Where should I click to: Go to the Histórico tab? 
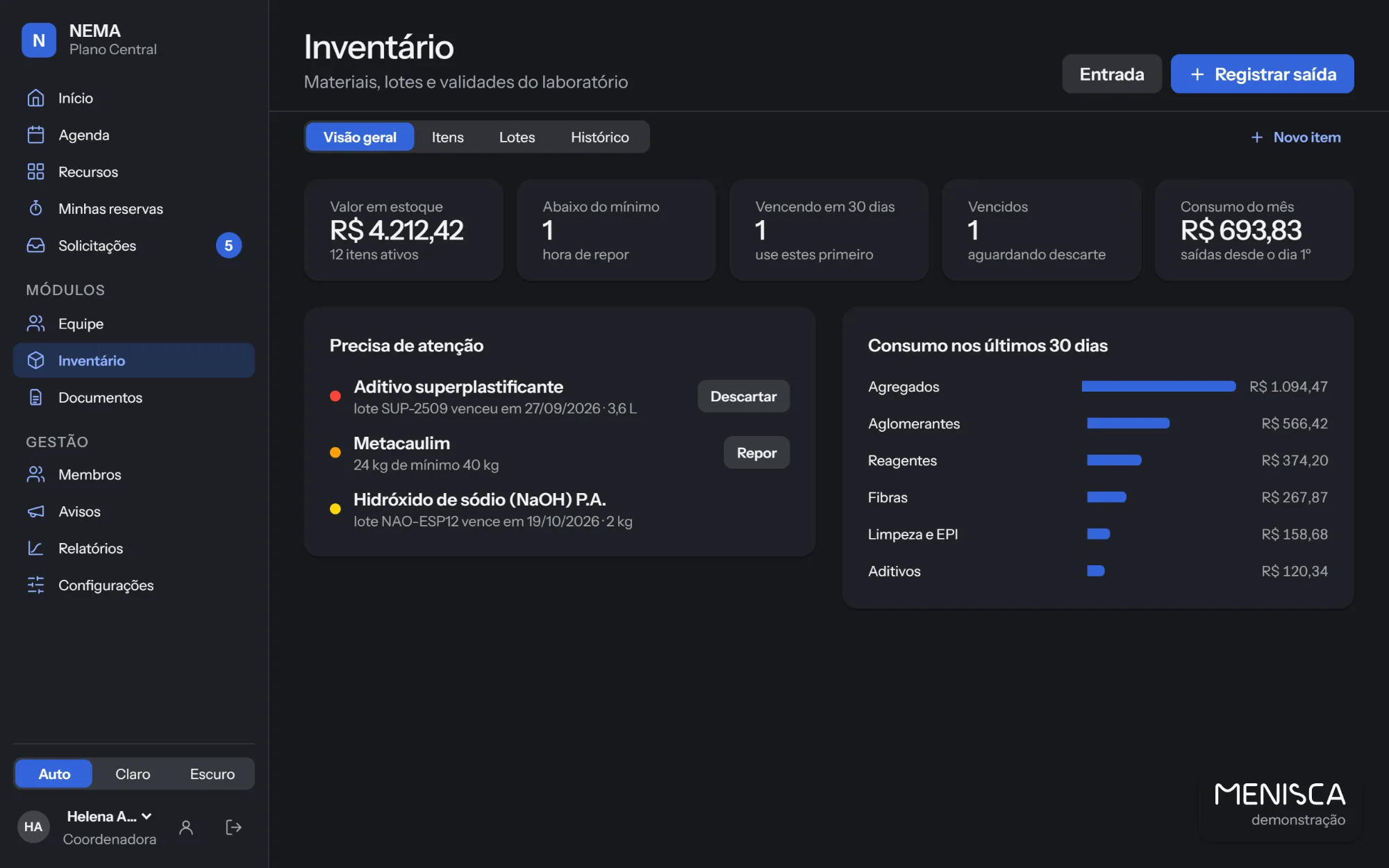pos(600,137)
